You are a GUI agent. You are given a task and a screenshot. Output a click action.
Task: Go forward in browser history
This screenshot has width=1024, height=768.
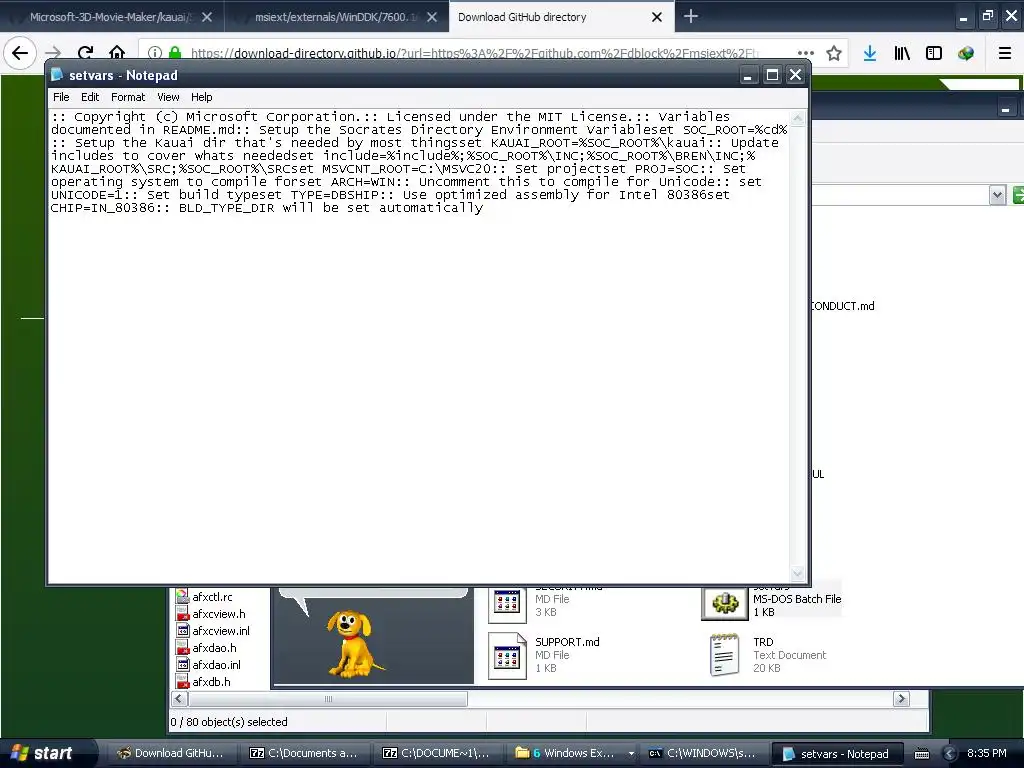coord(53,53)
